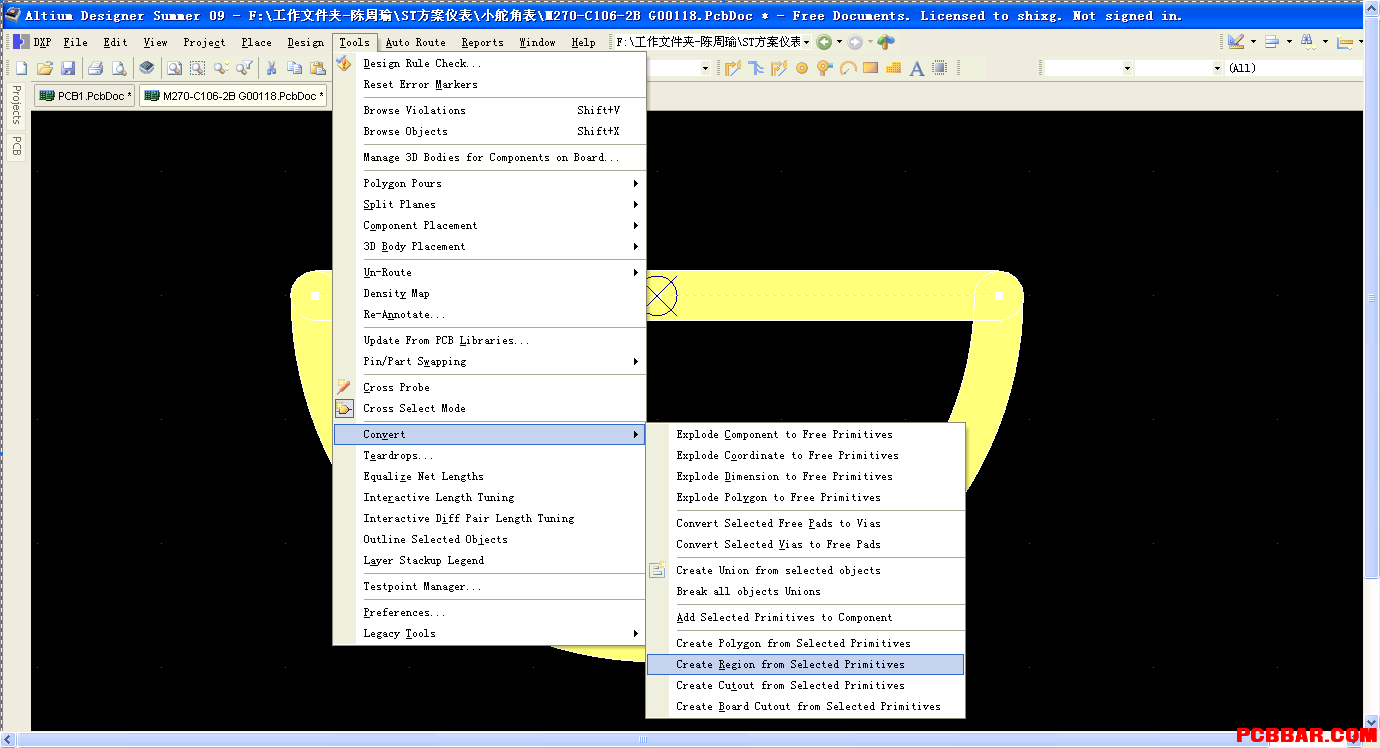
Task: Select the Place Fill rectangle tool
Action: click(x=870, y=68)
